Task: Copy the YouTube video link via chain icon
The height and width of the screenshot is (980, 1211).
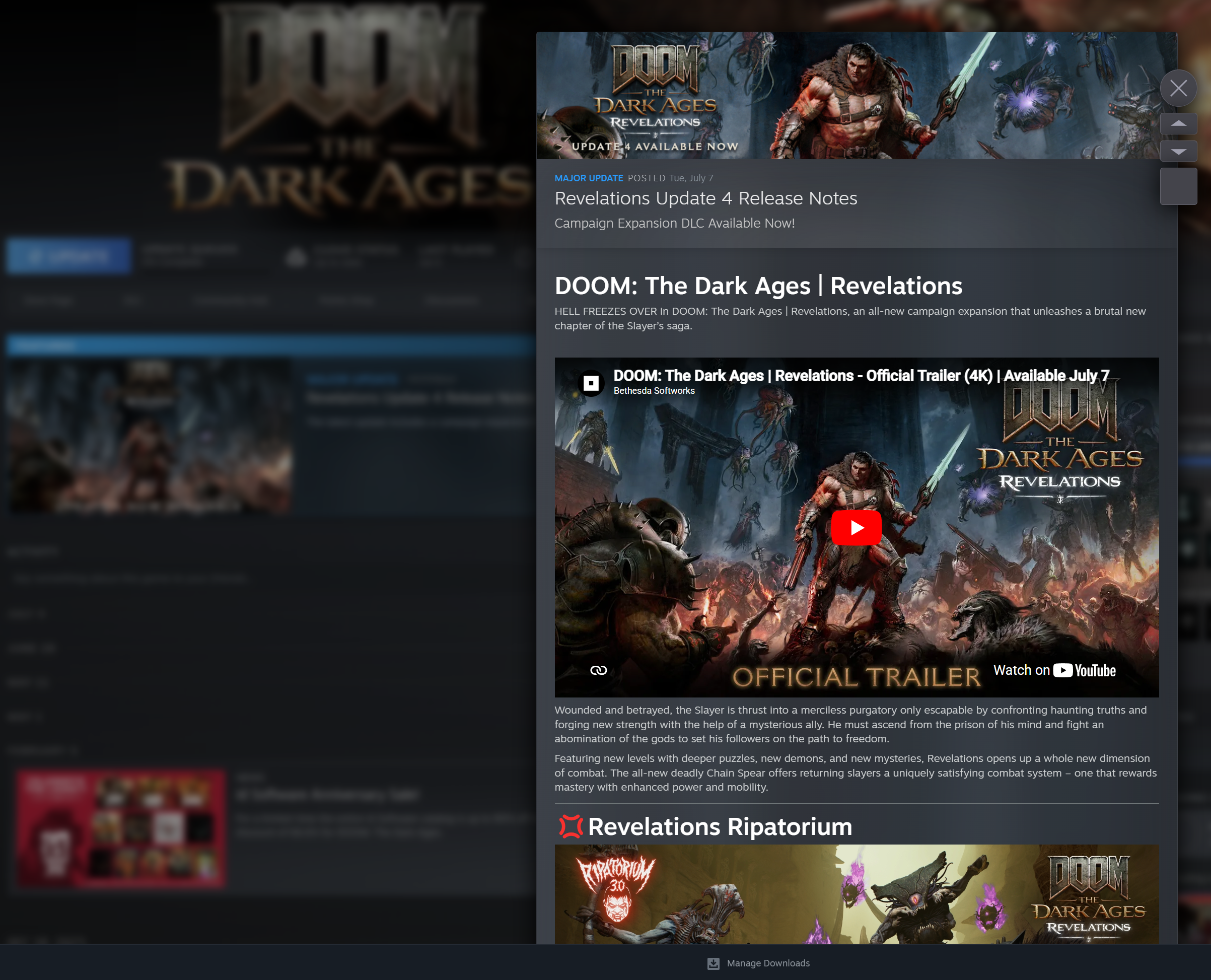Action: (x=598, y=670)
